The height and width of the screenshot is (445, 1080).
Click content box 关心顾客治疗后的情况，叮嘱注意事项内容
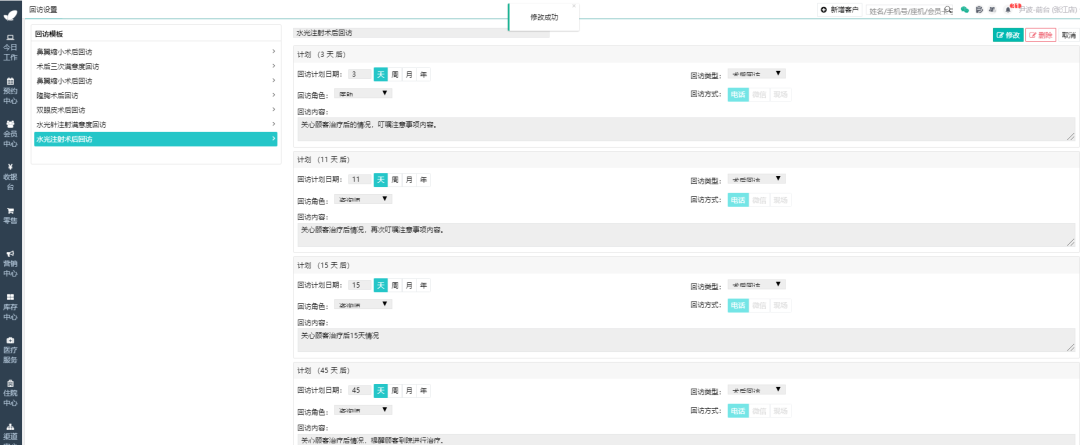click(x=685, y=129)
